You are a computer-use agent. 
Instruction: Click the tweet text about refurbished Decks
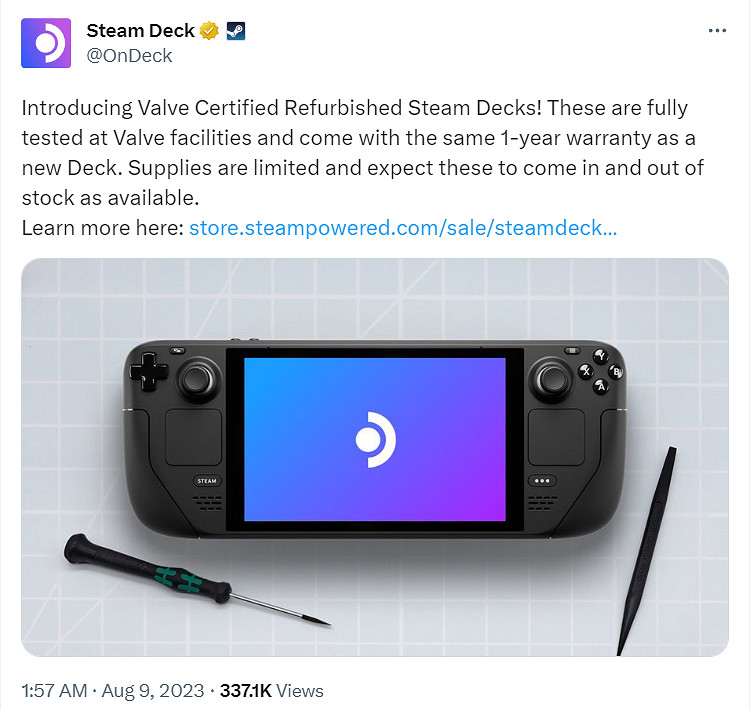pos(363,153)
